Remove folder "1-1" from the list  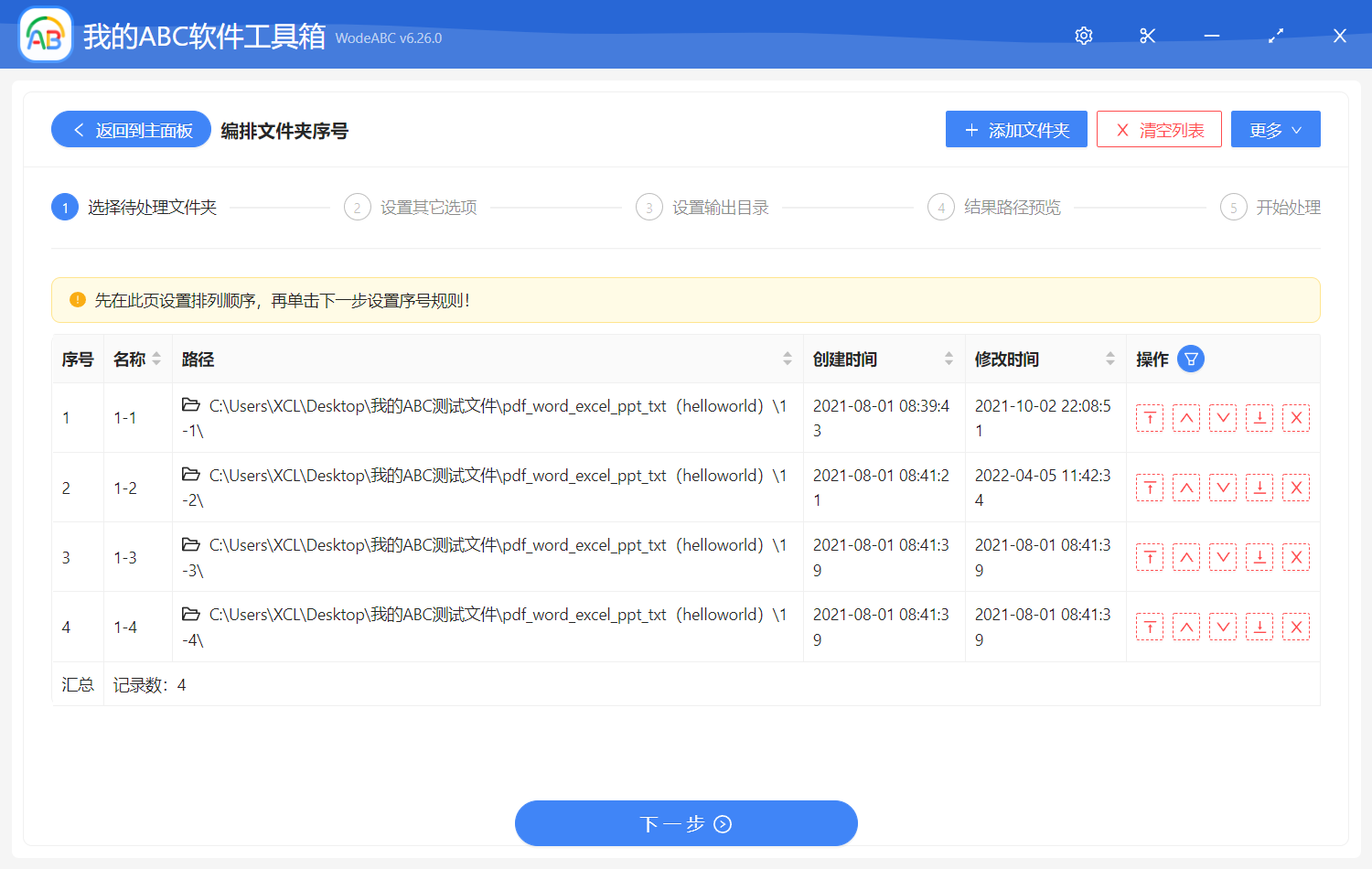(1296, 417)
